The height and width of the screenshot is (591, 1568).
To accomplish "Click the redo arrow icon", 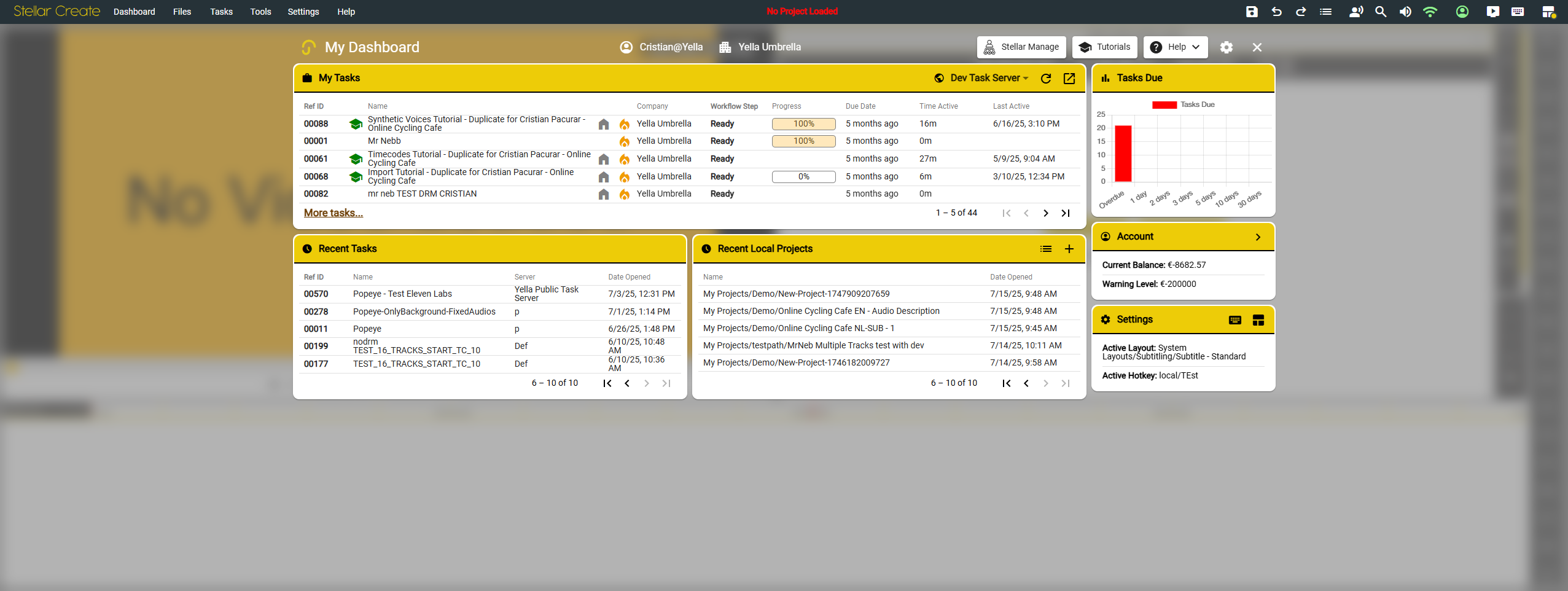I will pyautogui.click(x=1301, y=12).
